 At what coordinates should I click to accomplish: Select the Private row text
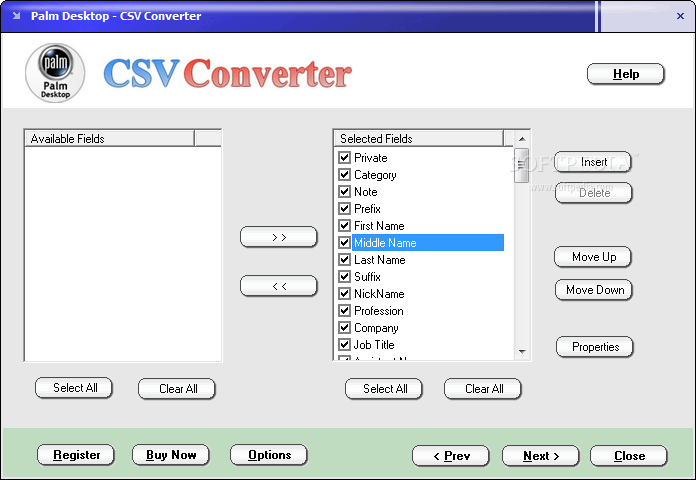click(x=371, y=158)
